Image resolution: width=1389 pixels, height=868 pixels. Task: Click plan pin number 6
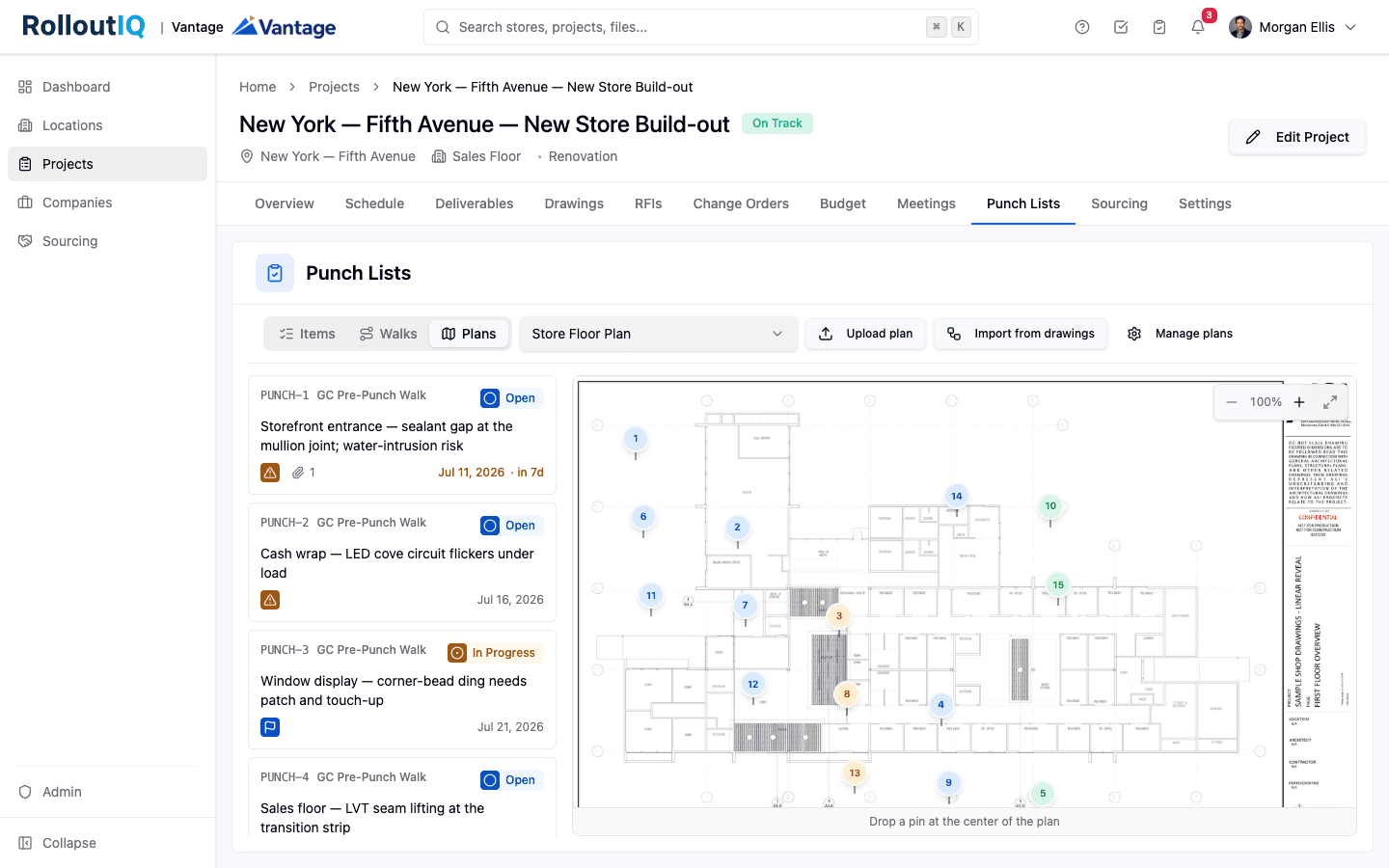643,517
